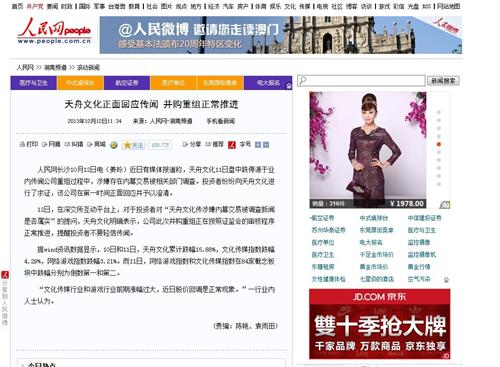
Task: Click the 女性健康体检 sidebar link
Action: click(x=328, y=279)
